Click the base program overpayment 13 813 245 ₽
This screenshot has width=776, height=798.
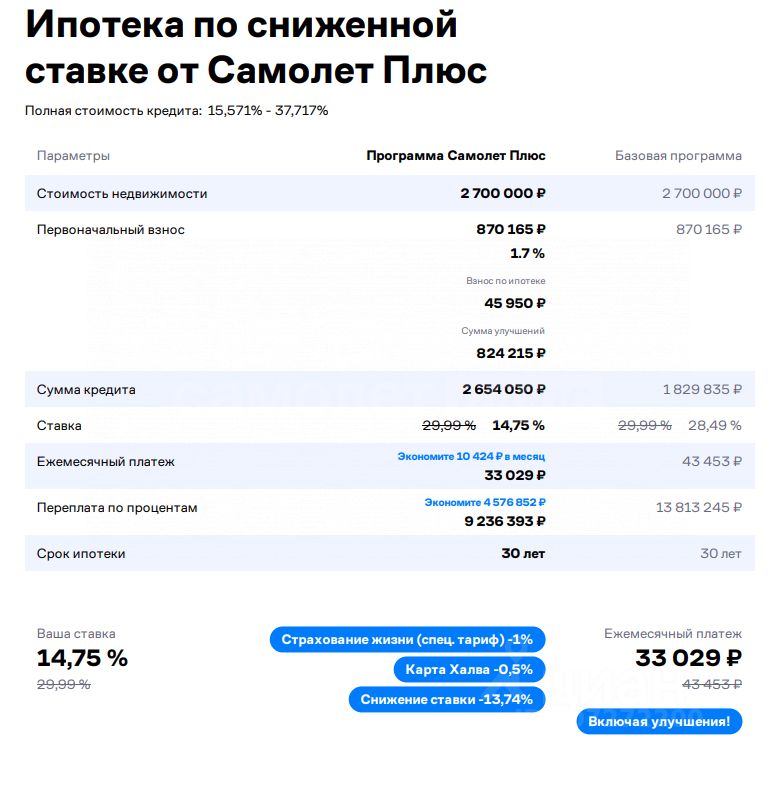click(698, 508)
